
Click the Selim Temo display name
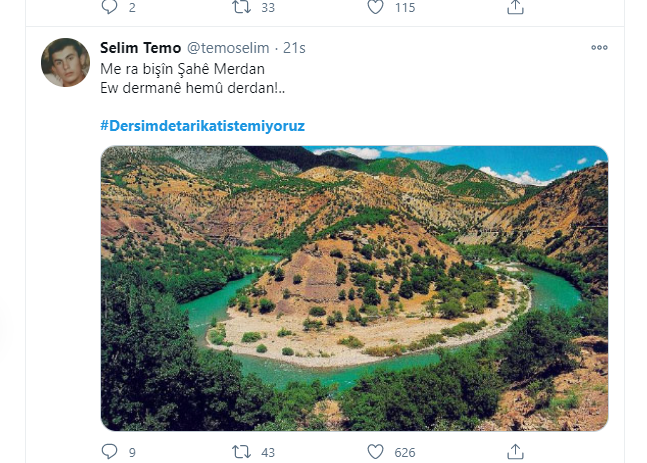[141, 48]
